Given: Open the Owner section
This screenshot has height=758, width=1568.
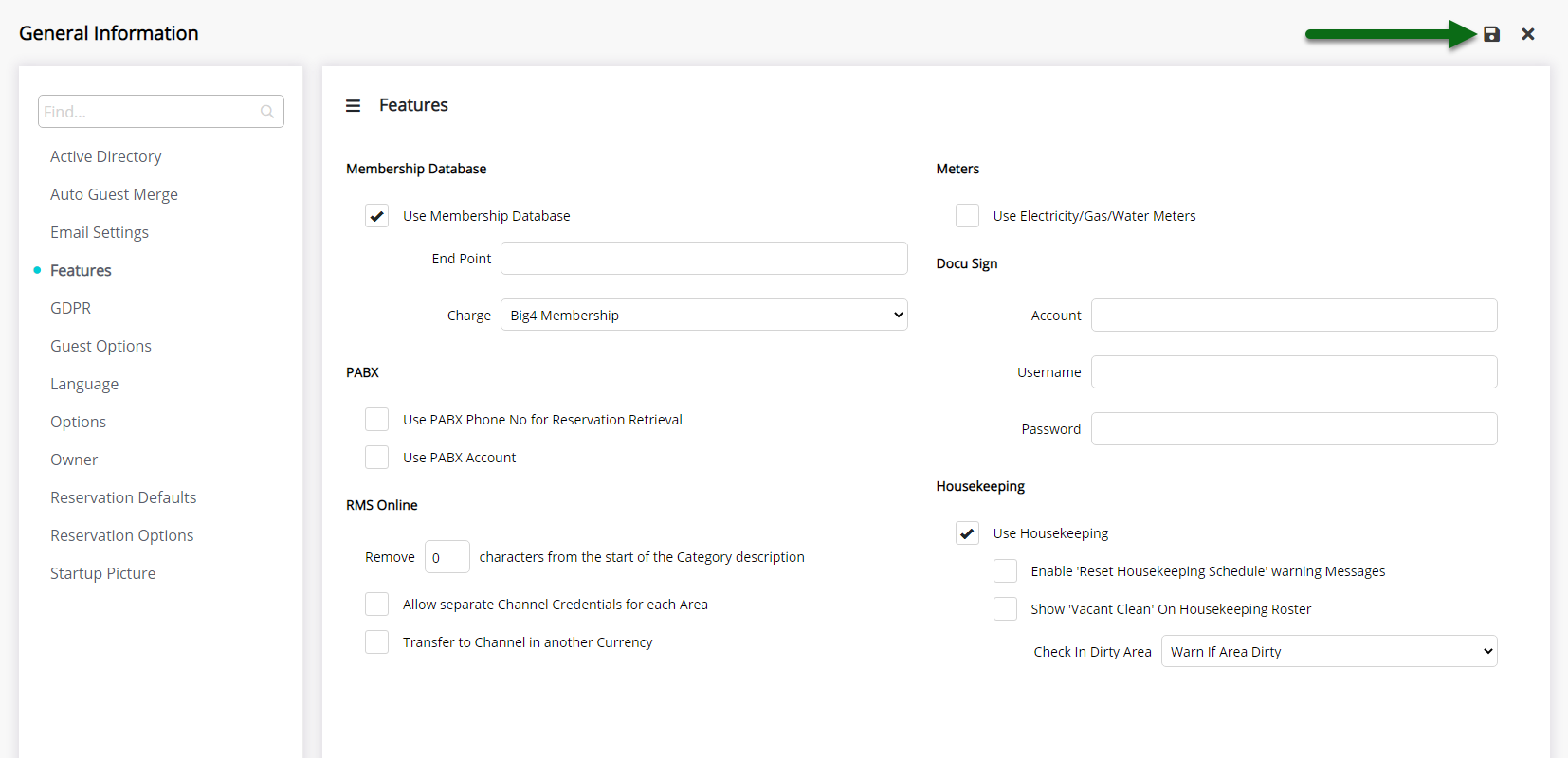Looking at the screenshot, I should tap(74, 460).
